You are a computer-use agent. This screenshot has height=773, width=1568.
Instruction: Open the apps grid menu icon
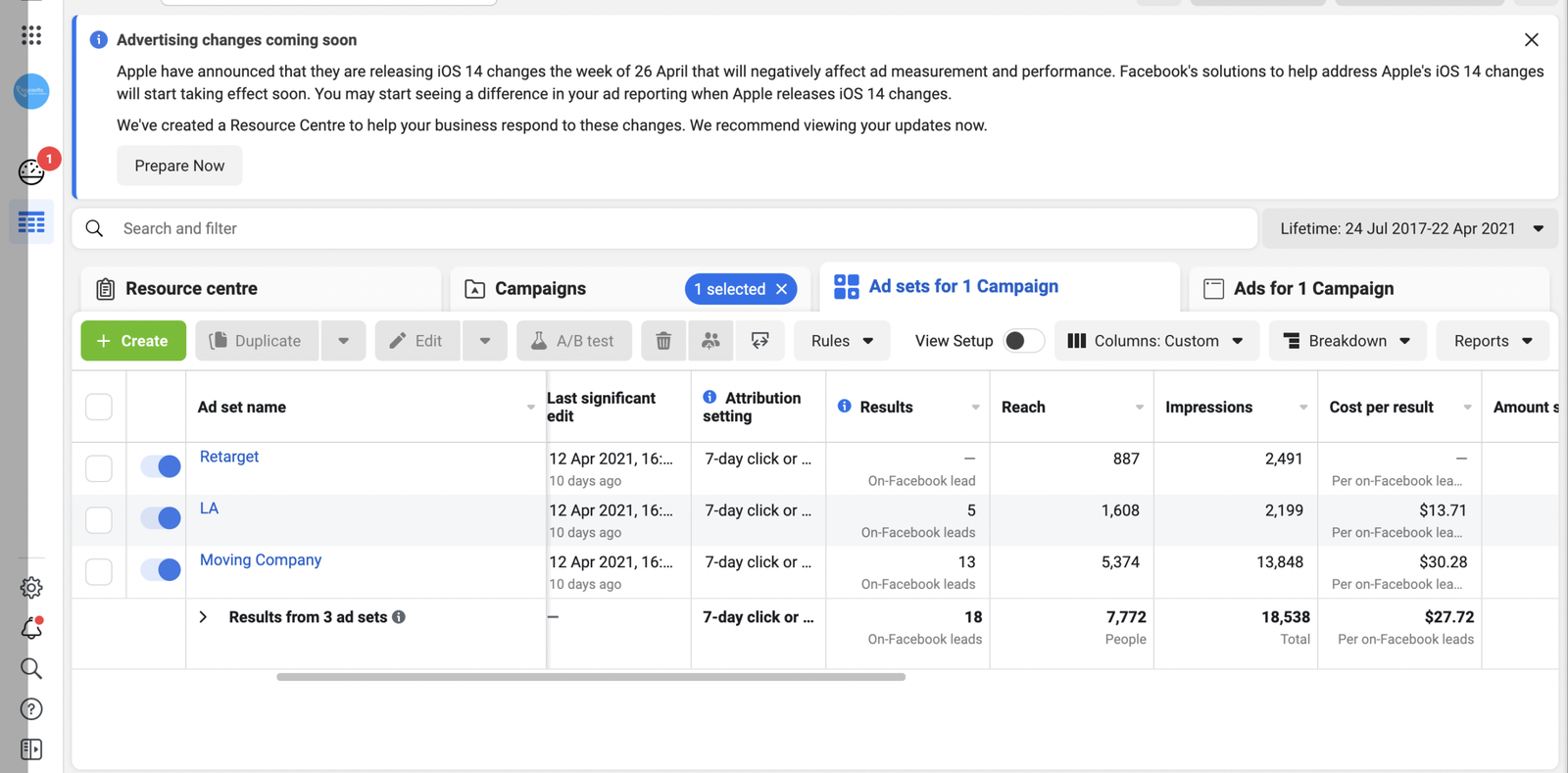point(31,35)
